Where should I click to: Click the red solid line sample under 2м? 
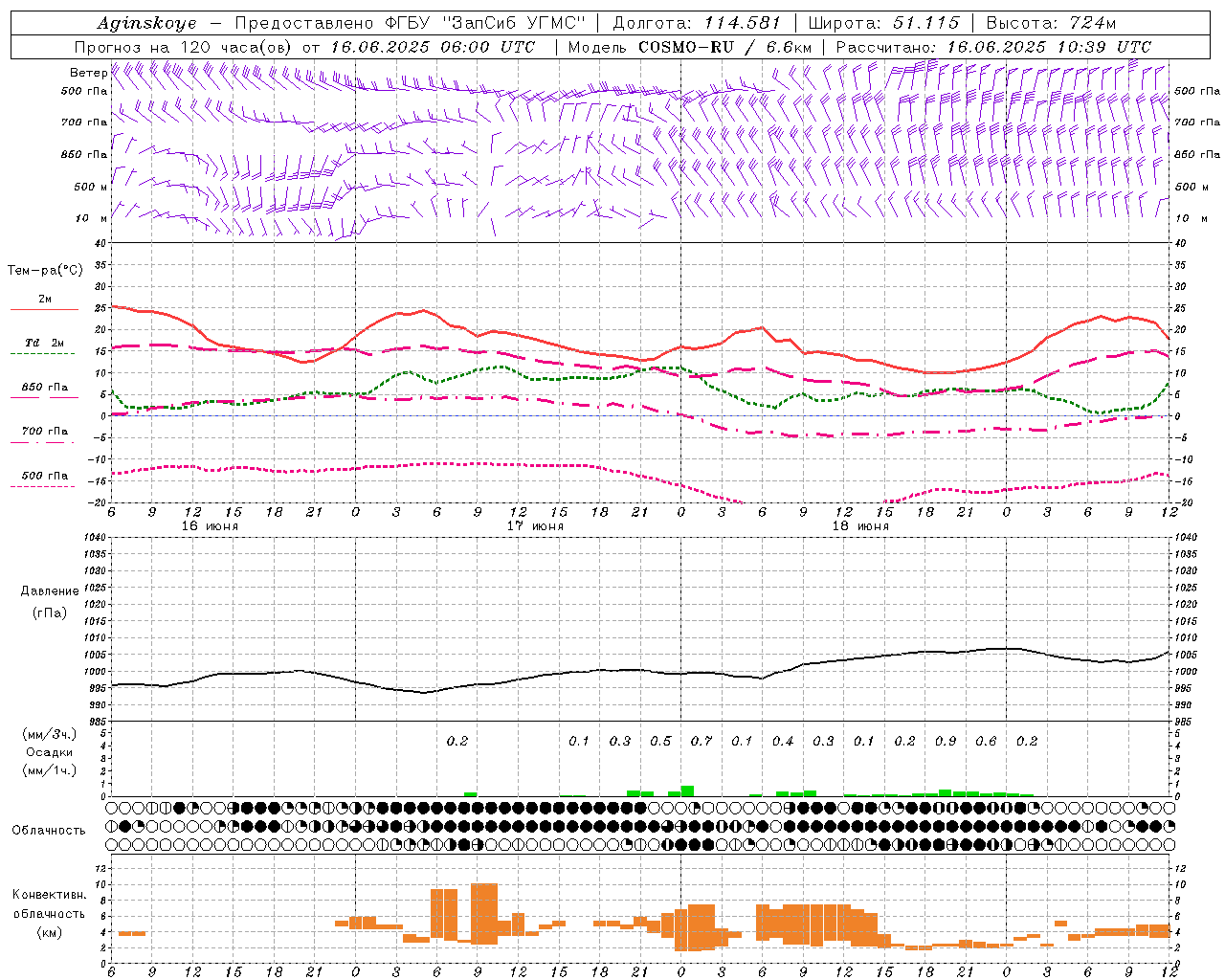click(x=44, y=310)
